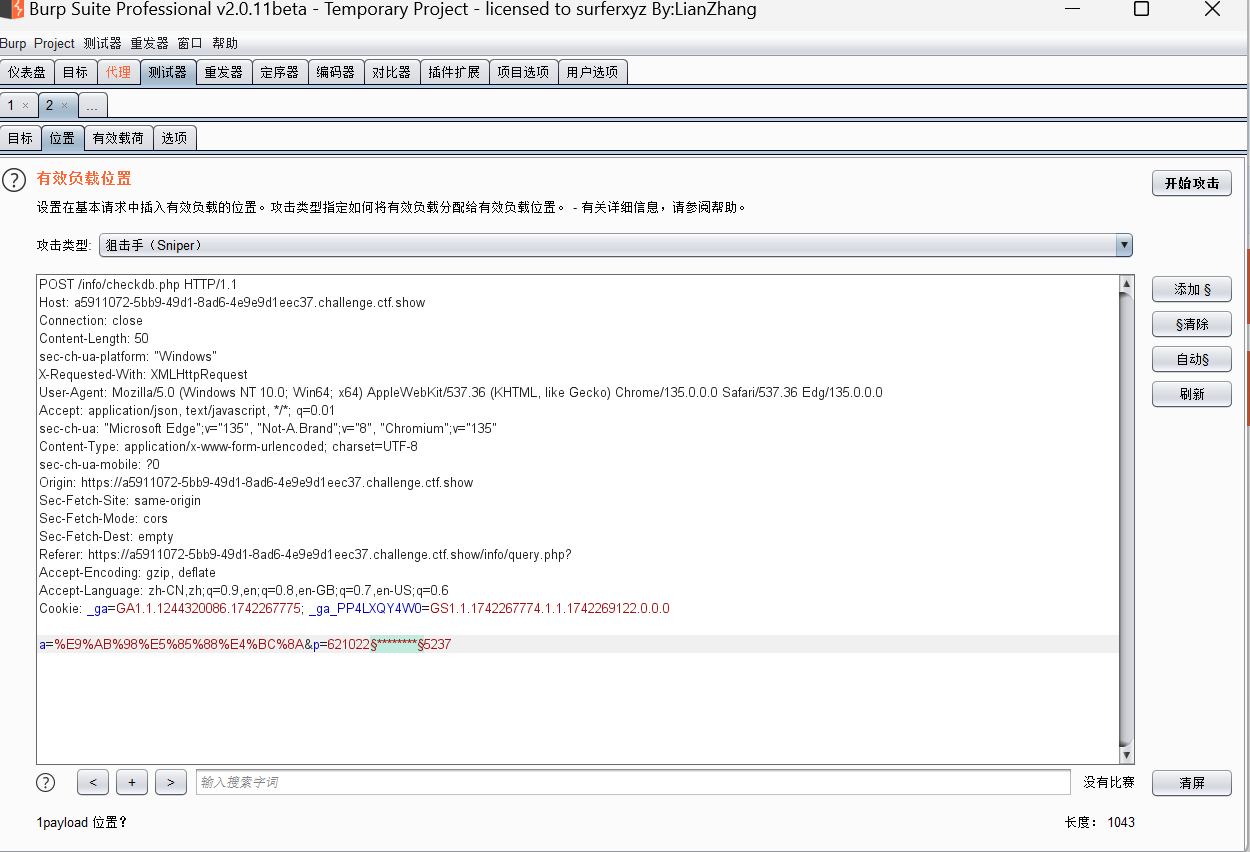
Task: Switch to the 仪表盘 tab
Action: [x=27, y=72]
